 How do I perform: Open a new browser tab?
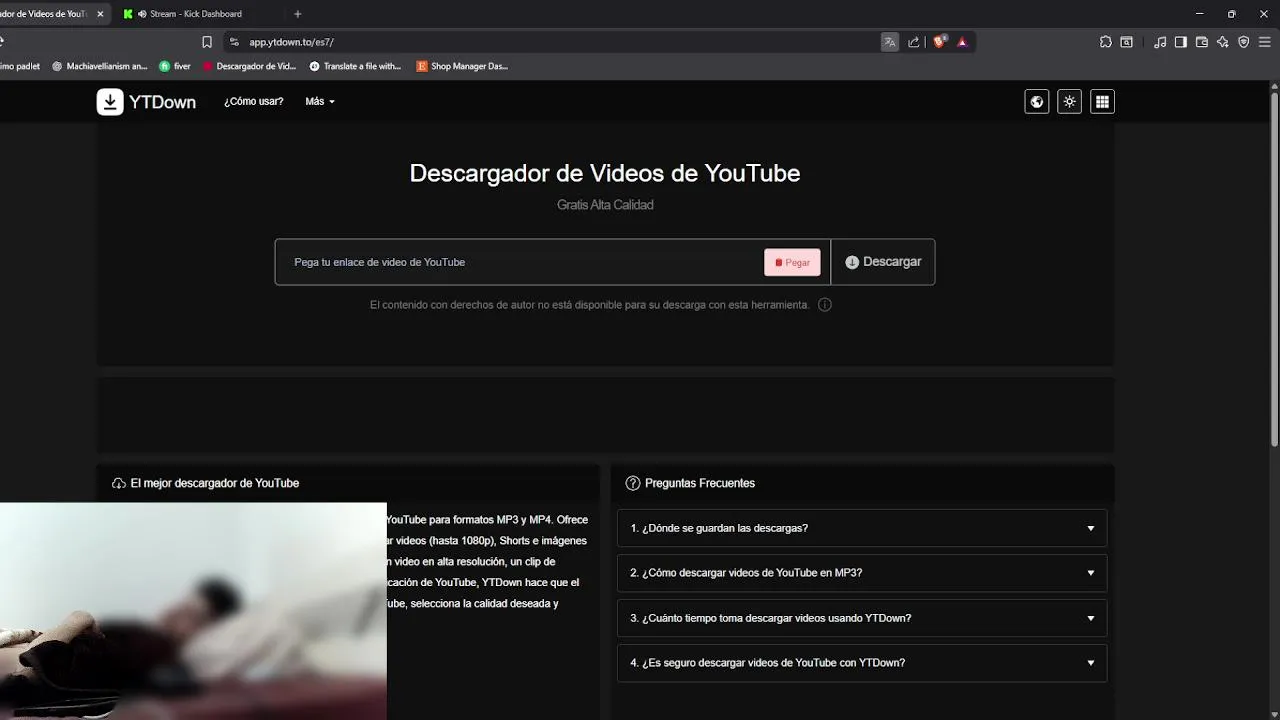(297, 14)
